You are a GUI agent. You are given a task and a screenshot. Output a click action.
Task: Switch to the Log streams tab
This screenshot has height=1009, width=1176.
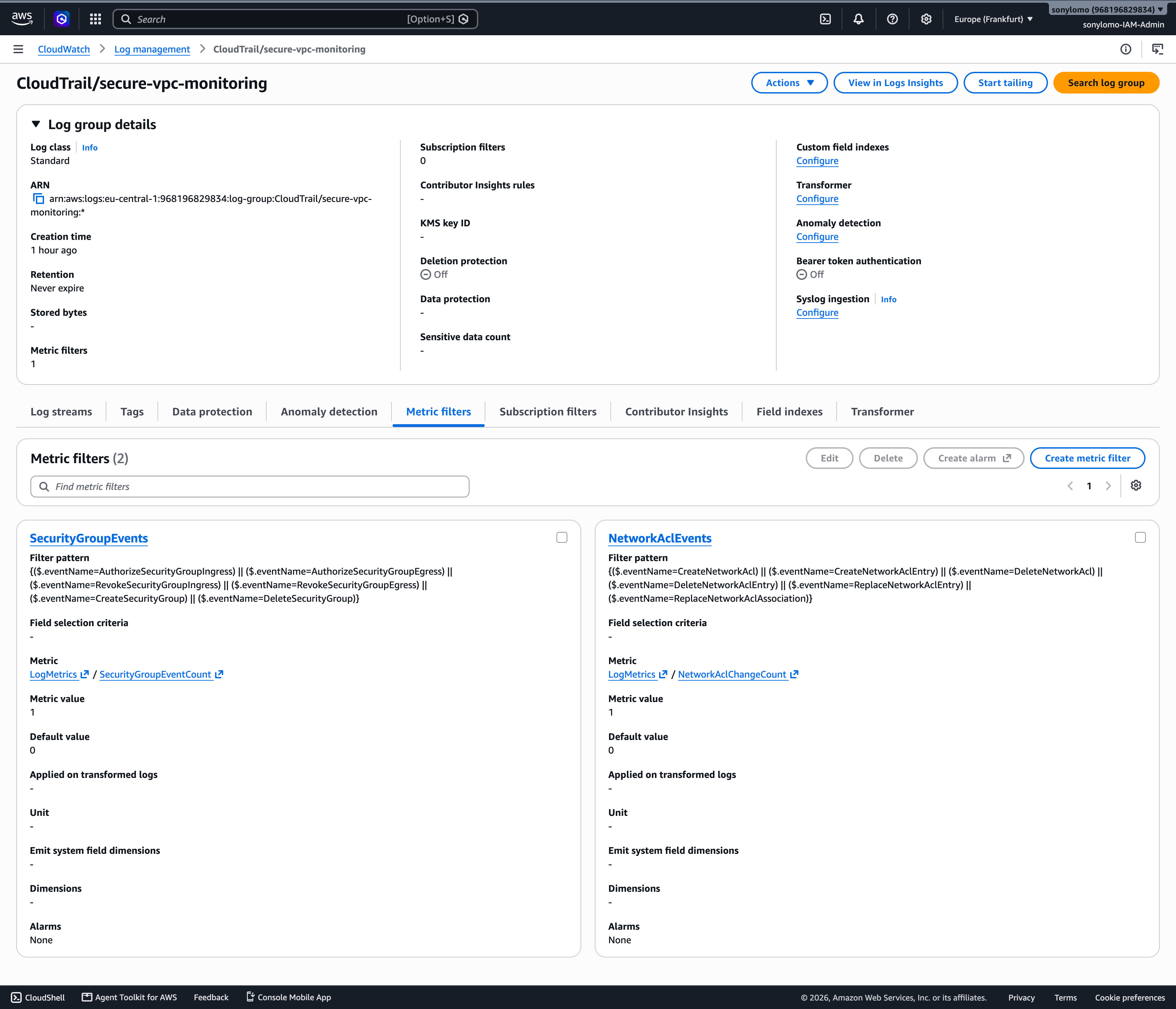coord(61,412)
